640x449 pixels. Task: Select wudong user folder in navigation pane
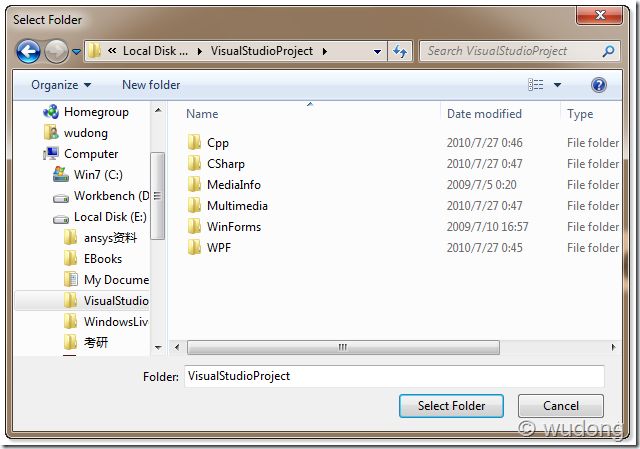(x=86, y=133)
